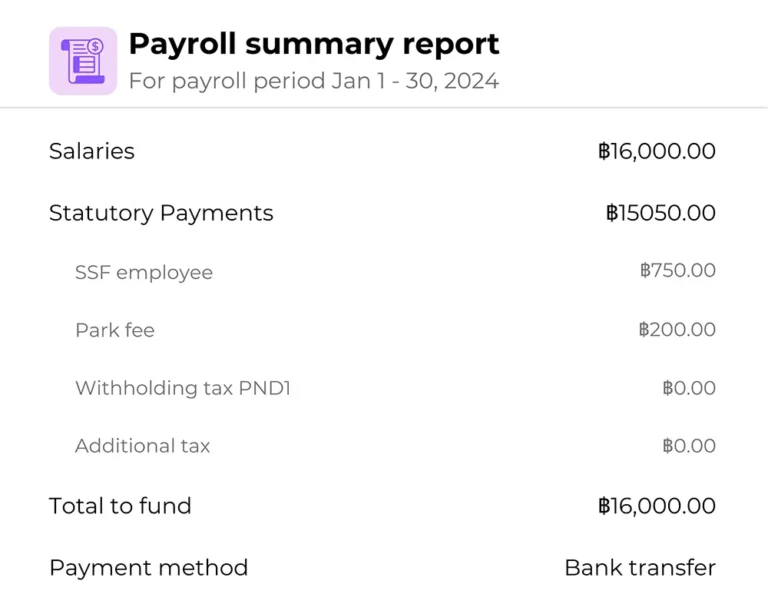This screenshot has width=768, height=604.
Task: Select the Payroll summary report title
Action: [314, 44]
